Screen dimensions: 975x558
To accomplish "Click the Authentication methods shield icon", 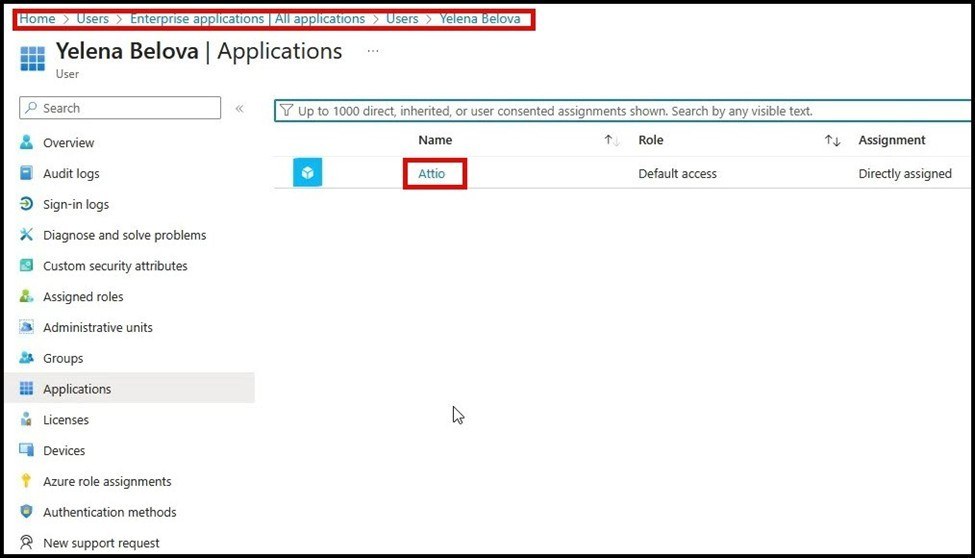I will pos(27,513).
